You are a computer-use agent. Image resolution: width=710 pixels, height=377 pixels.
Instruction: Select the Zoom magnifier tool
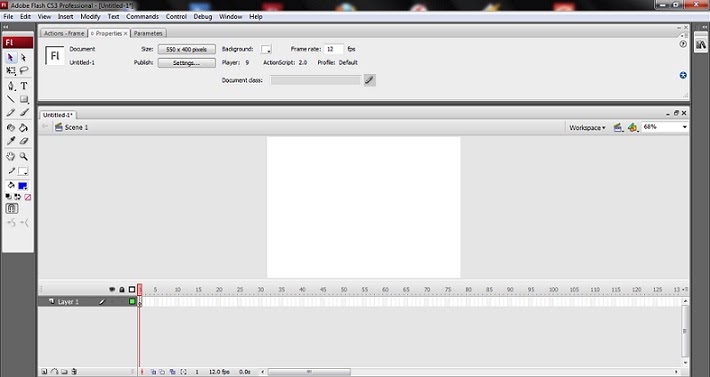tap(24, 157)
